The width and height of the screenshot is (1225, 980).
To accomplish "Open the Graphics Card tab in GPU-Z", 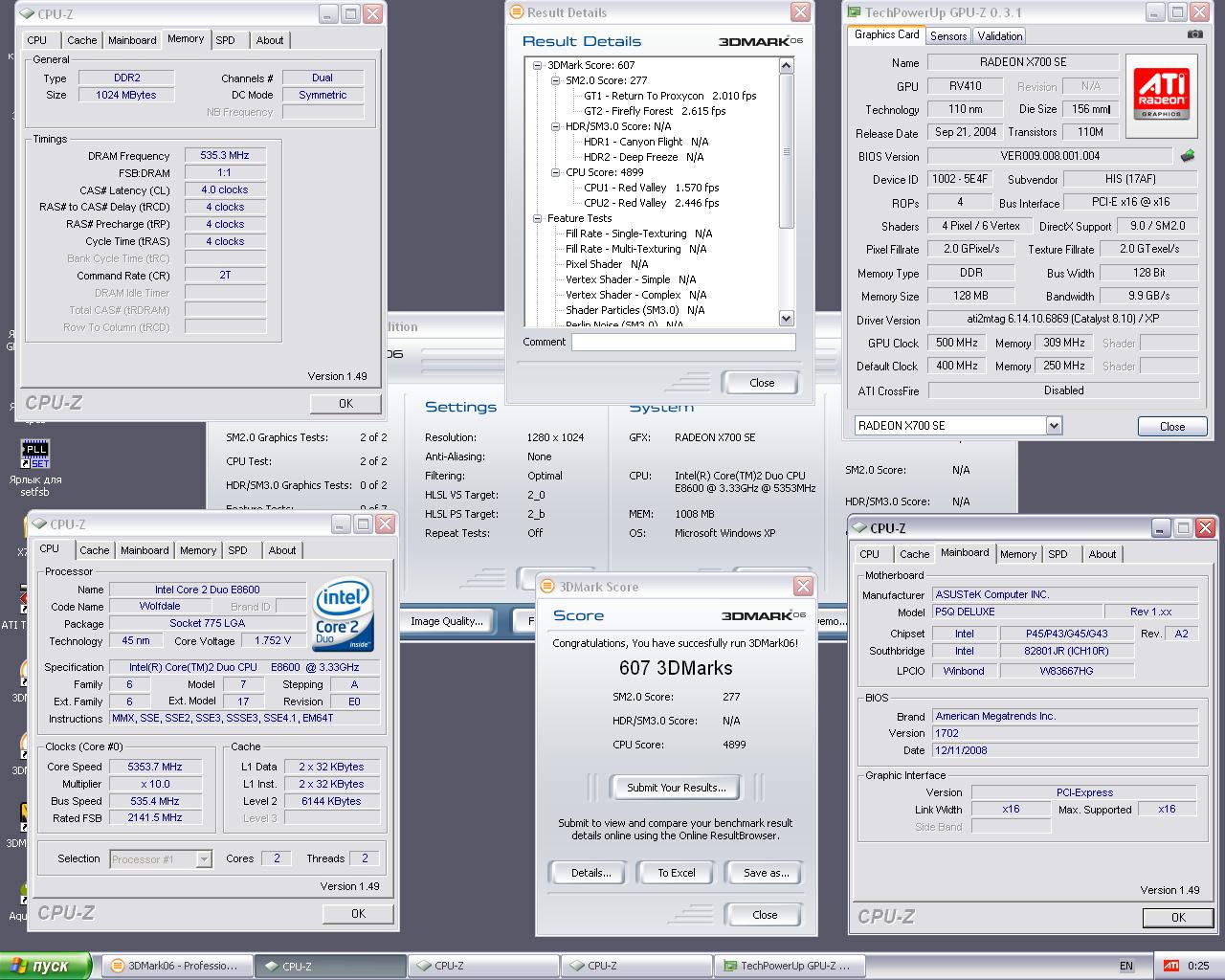I will coord(886,34).
